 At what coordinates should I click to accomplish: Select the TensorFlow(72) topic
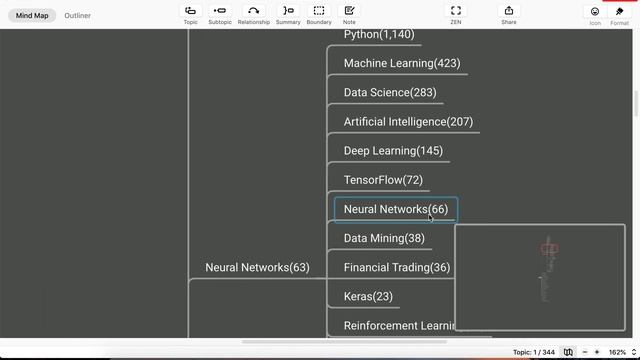pos(383,180)
